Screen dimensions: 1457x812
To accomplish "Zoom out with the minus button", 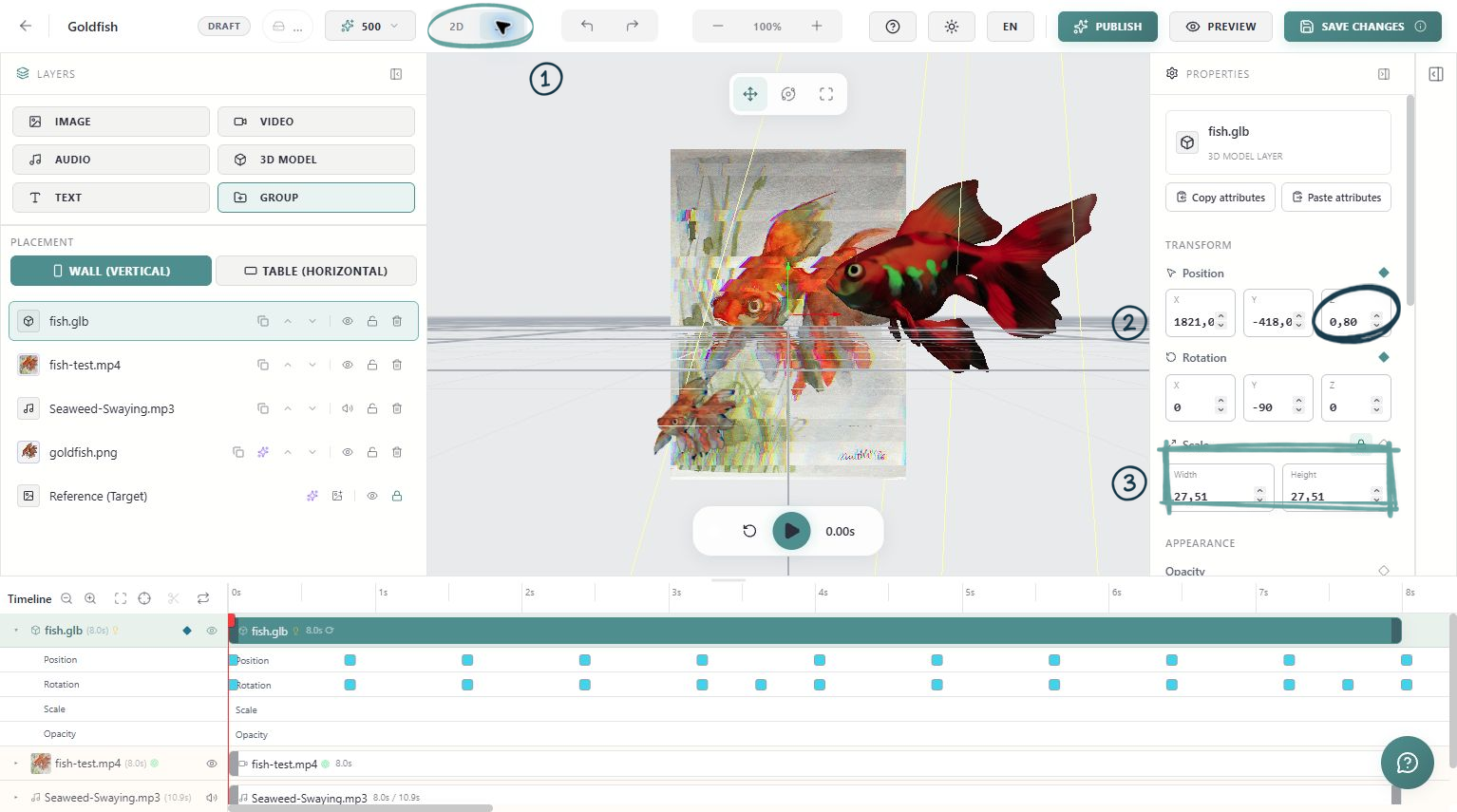I will click(718, 27).
